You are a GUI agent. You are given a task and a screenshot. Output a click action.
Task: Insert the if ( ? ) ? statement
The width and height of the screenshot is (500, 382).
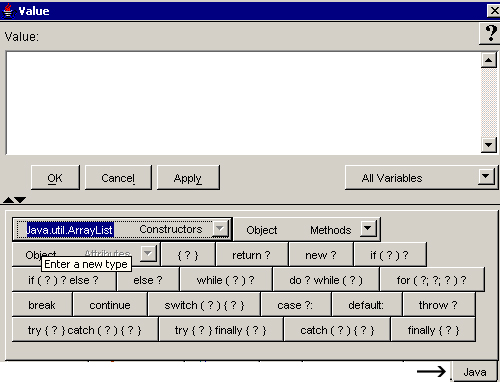[x=390, y=255]
